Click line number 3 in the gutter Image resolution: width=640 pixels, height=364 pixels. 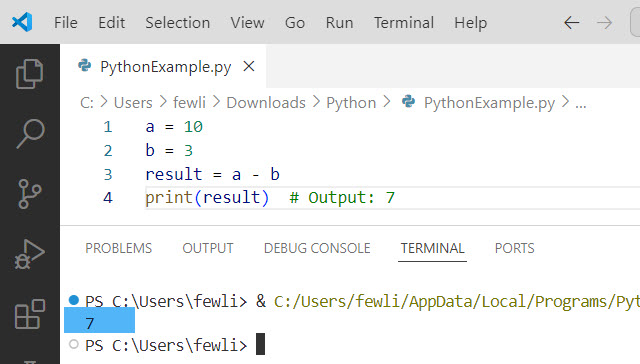pyautogui.click(x=108, y=174)
